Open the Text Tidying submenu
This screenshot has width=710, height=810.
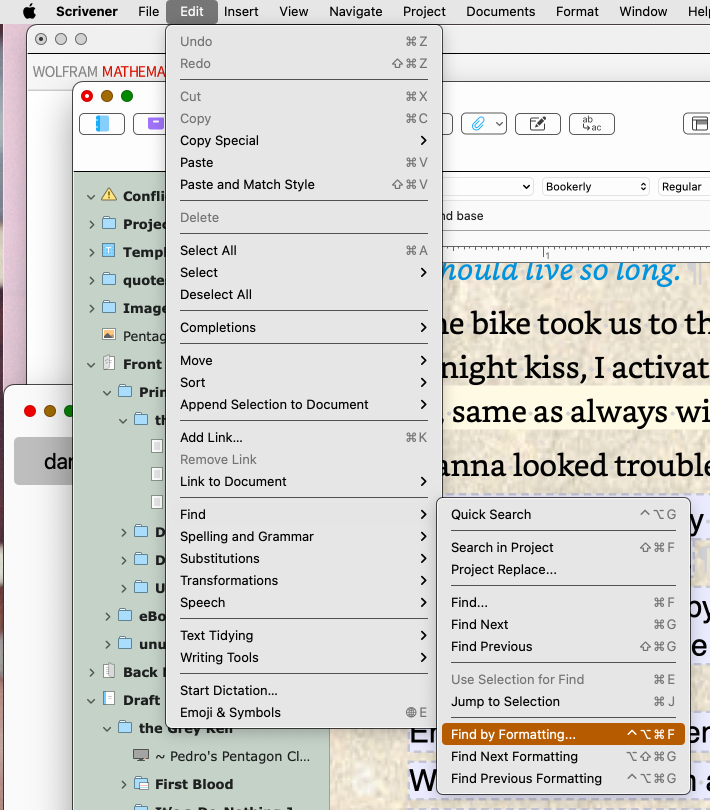(304, 635)
